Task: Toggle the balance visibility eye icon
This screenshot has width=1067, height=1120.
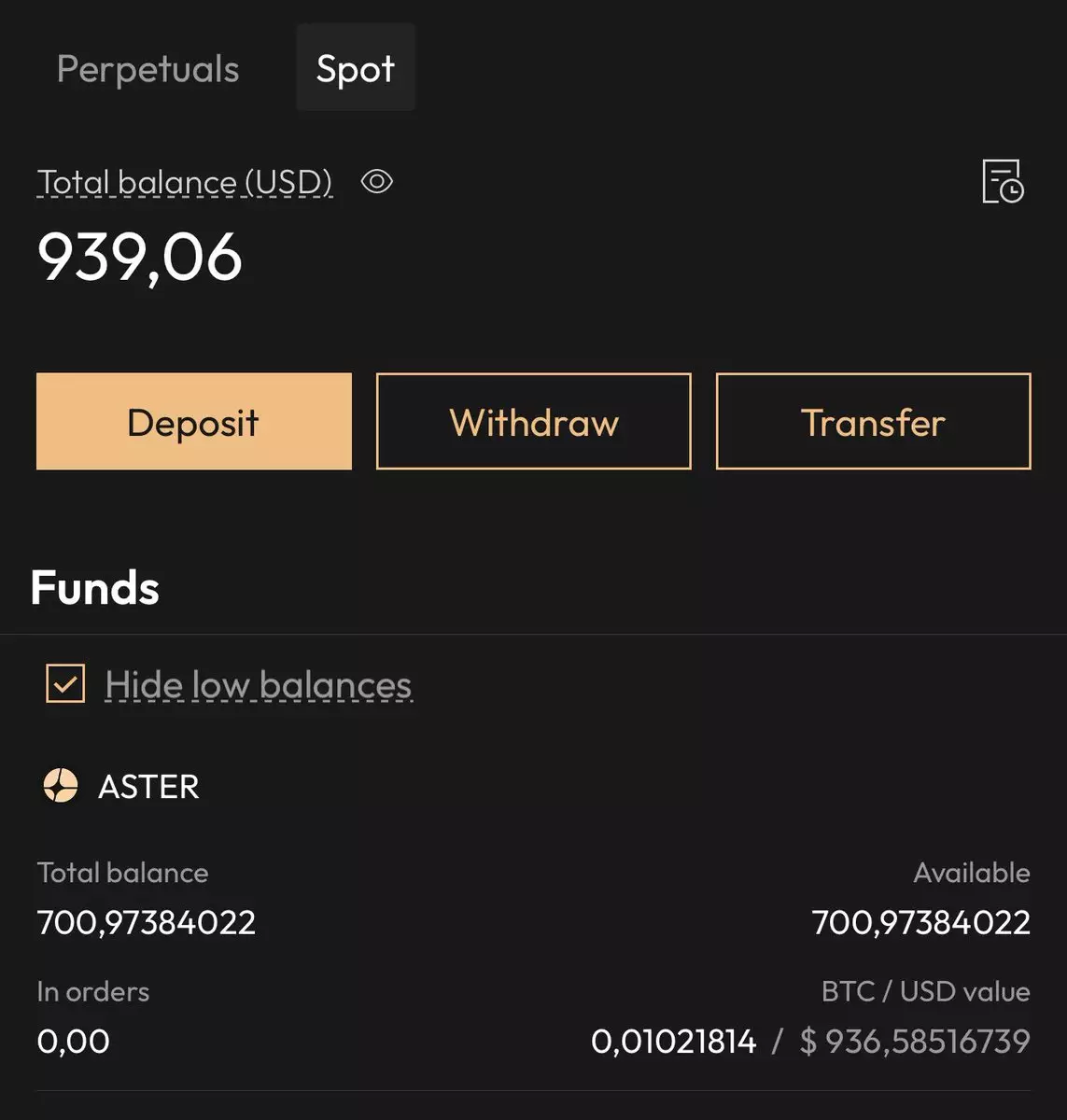Action: click(x=376, y=181)
